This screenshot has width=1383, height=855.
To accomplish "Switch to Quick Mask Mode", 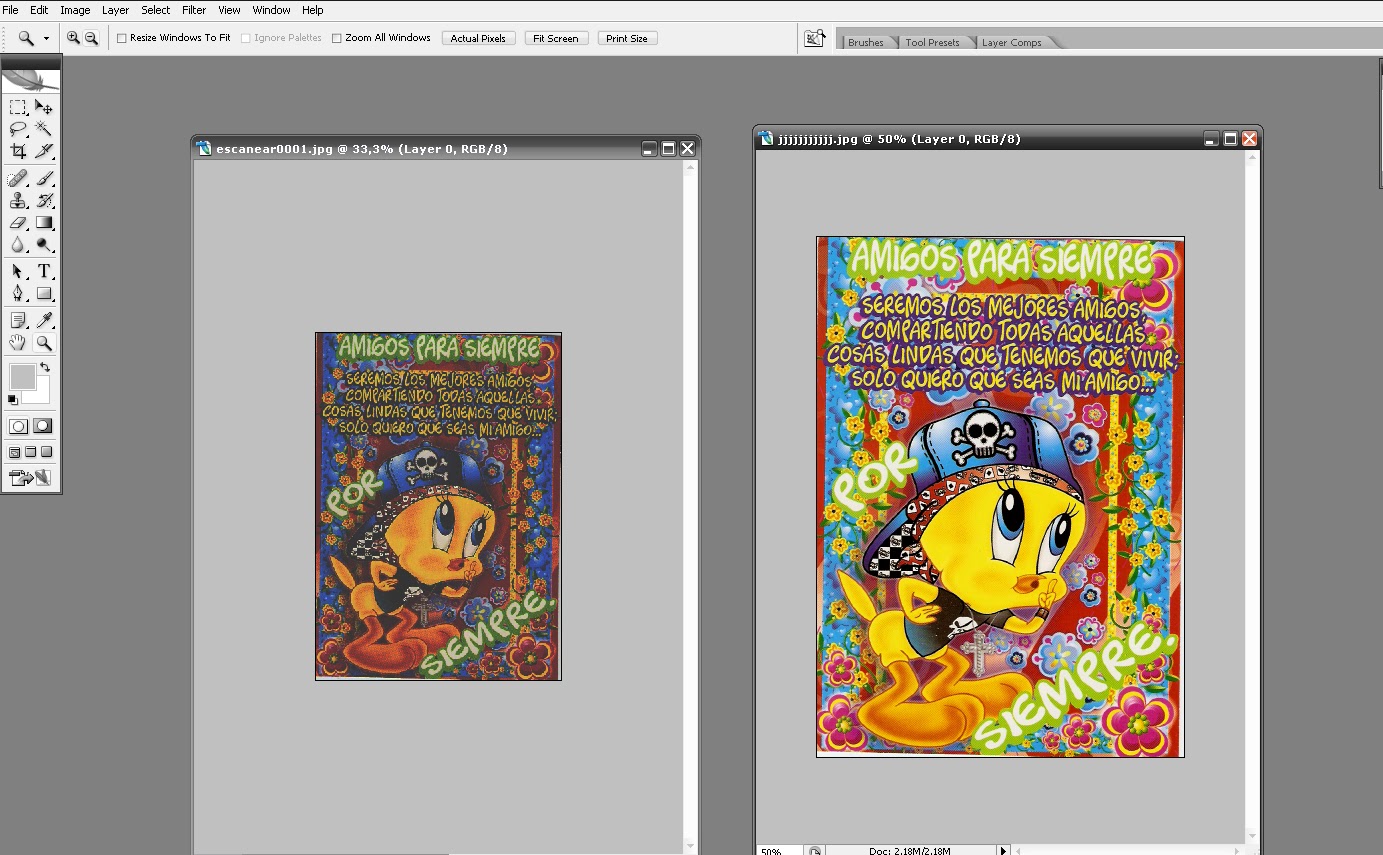I will tap(43, 426).
